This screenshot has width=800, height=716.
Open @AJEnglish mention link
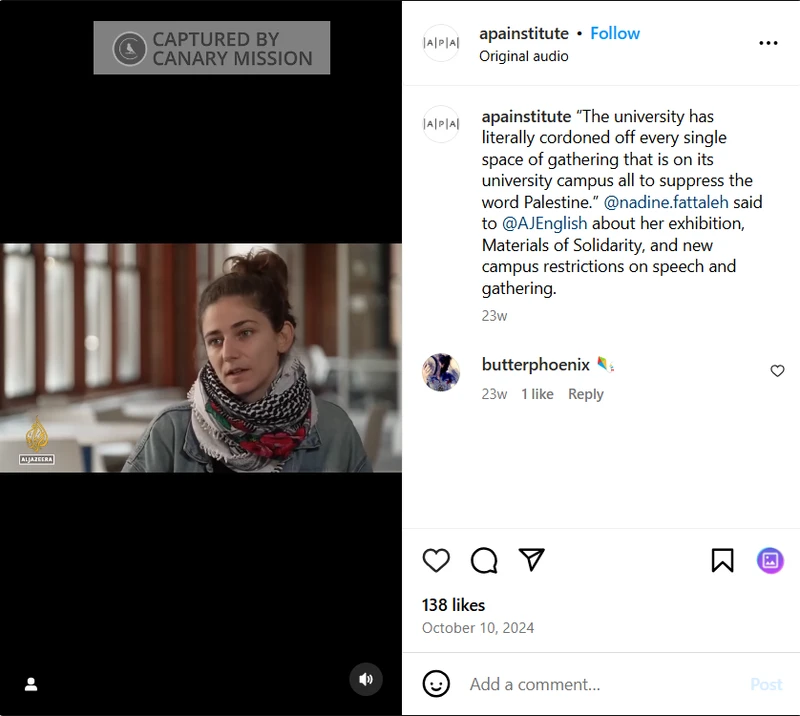point(544,224)
